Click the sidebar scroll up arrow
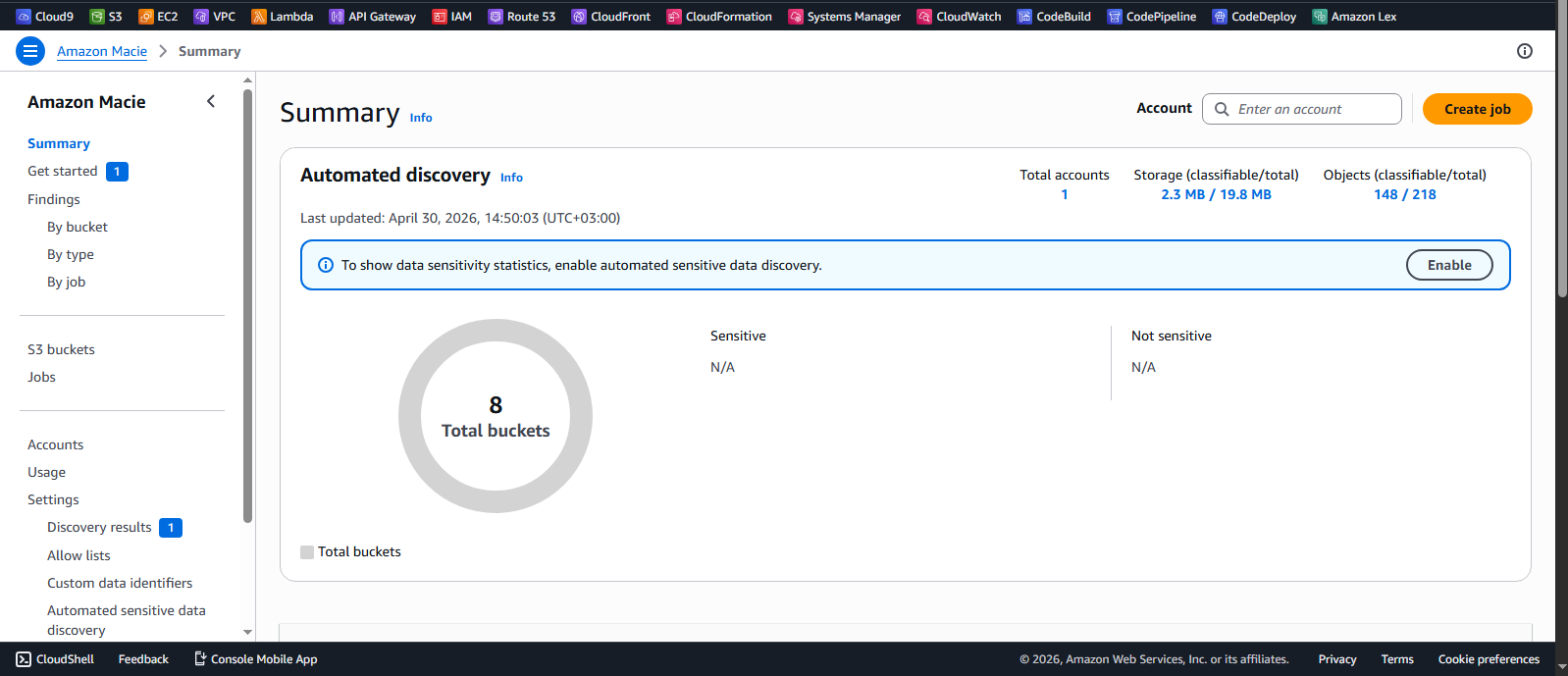The height and width of the screenshot is (676, 1568). click(x=247, y=80)
